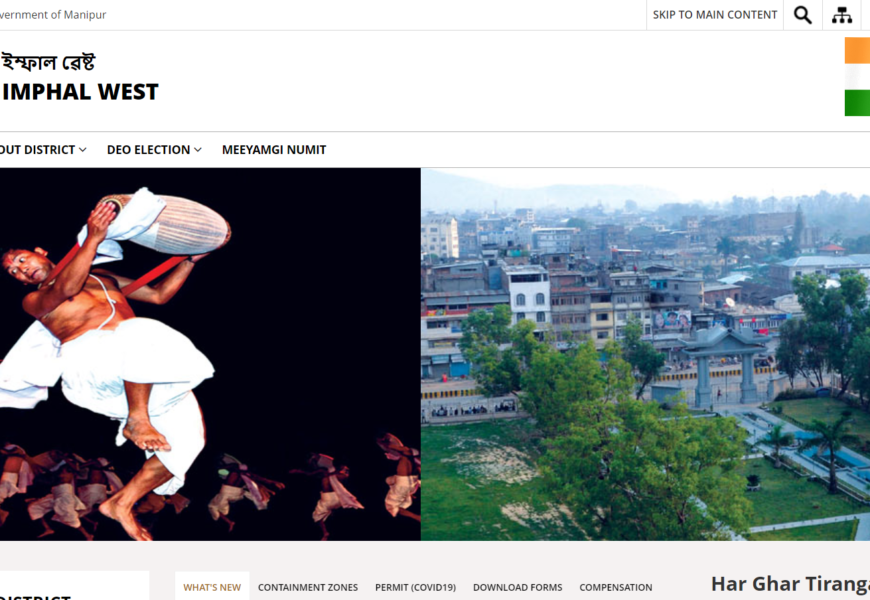
Task: Open the sitemap icon in header
Action: [842, 15]
